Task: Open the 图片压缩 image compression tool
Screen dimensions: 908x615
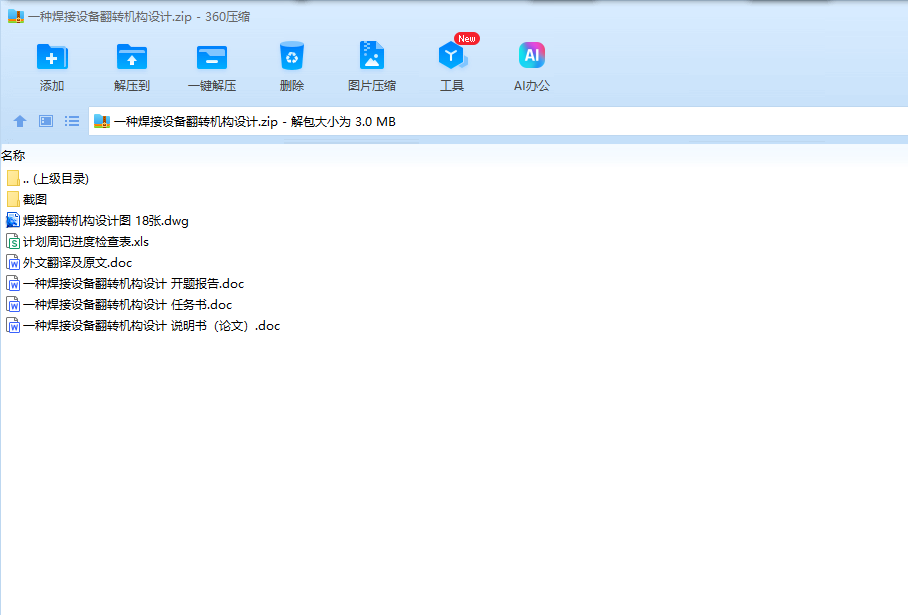Action: (372, 56)
